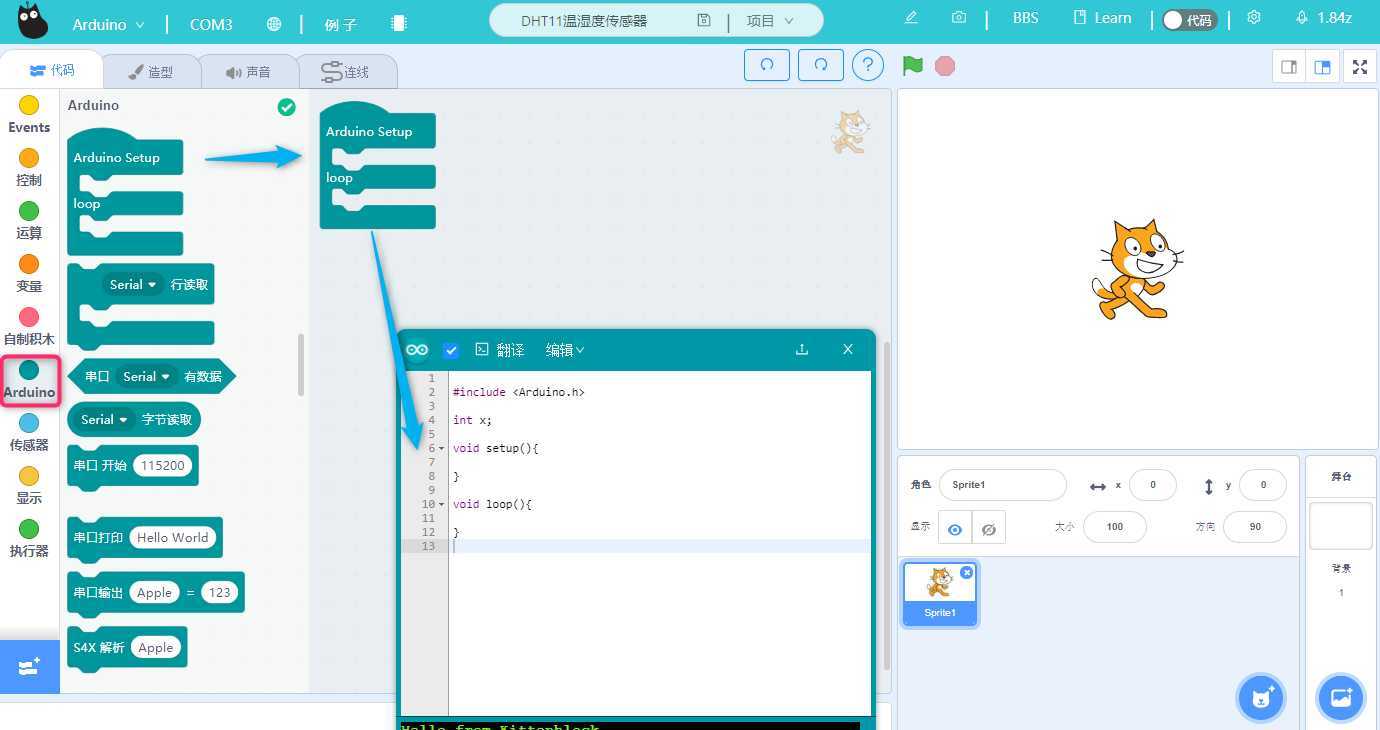Switch to large stage layout
1380x730 pixels.
1323,67
